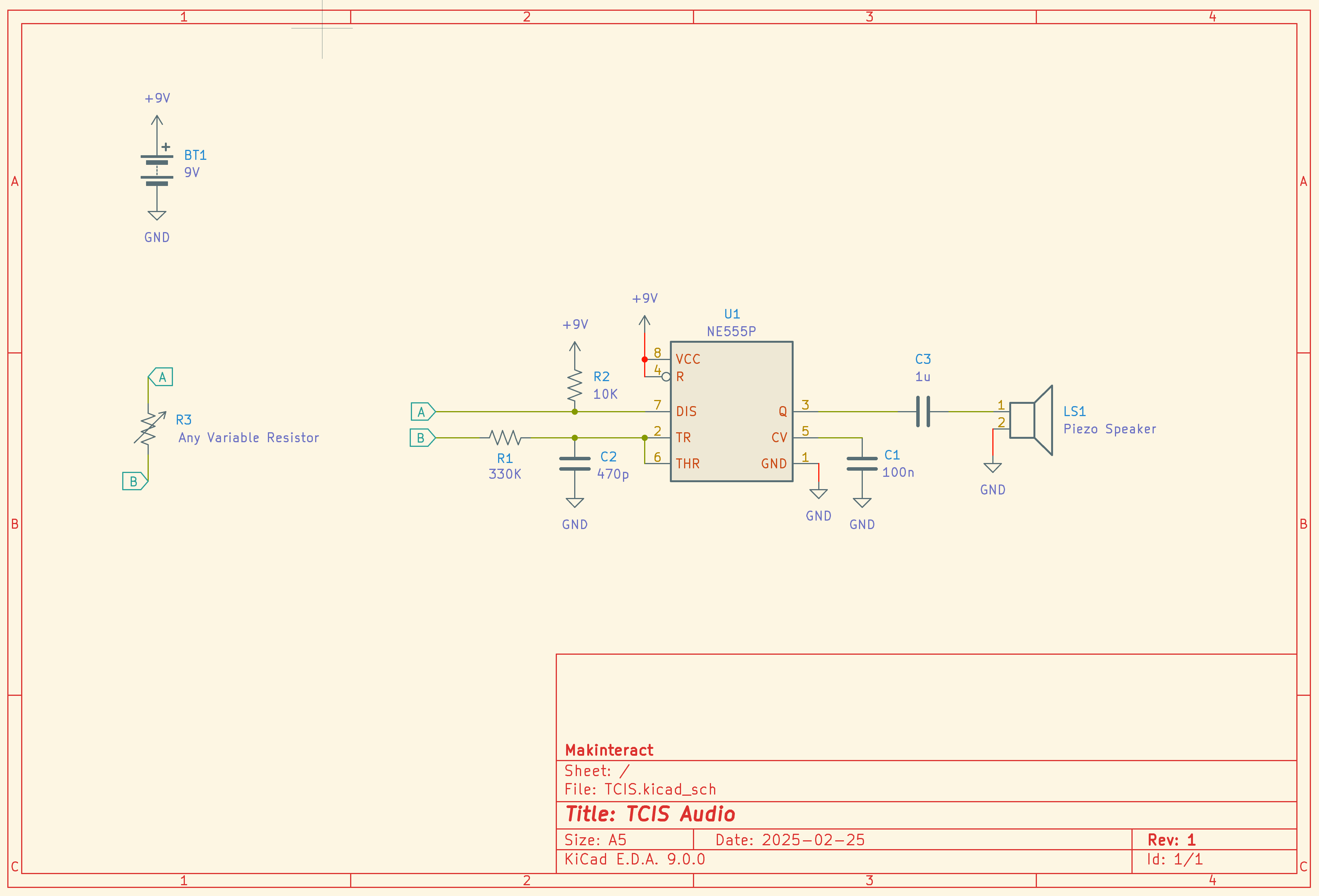Select the R1 330K resistor symbol
The height and width of the screenshot is (896, 1319).
click(505, 438)
